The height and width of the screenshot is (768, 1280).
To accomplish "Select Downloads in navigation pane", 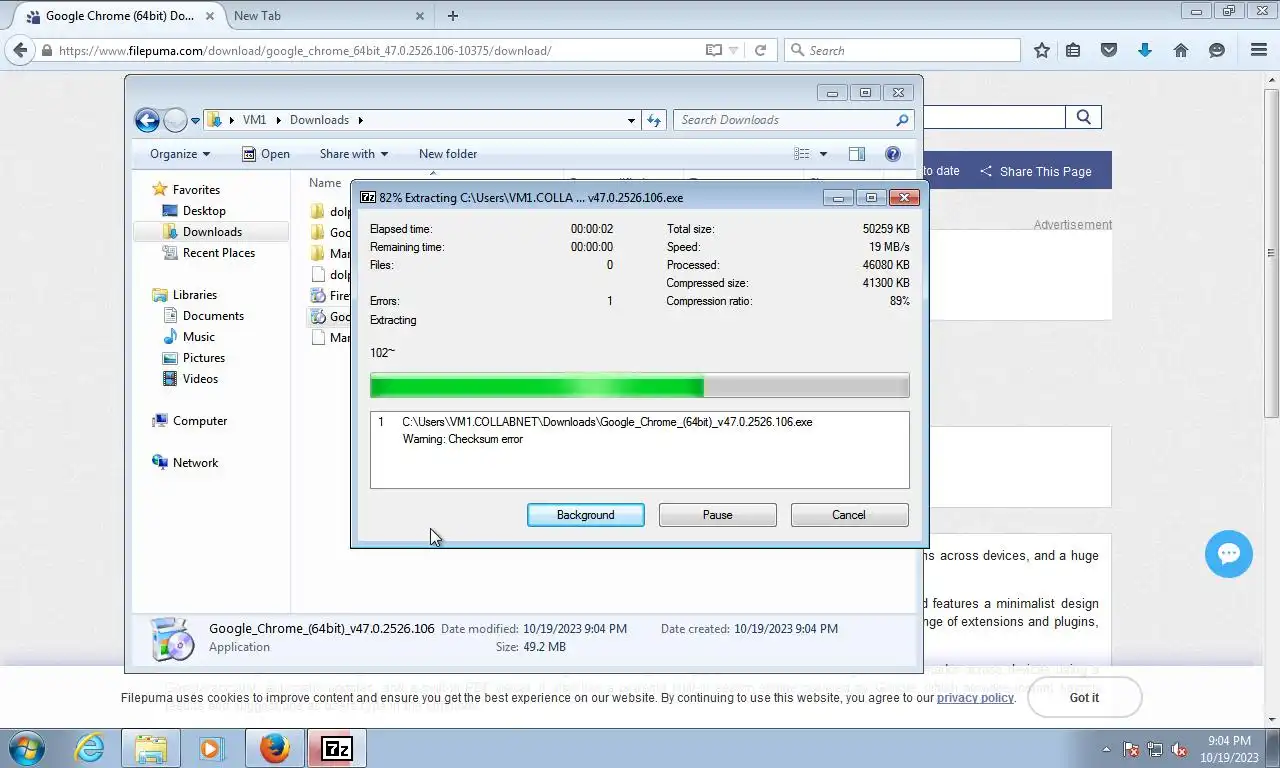I will click(x=212, y=232).
